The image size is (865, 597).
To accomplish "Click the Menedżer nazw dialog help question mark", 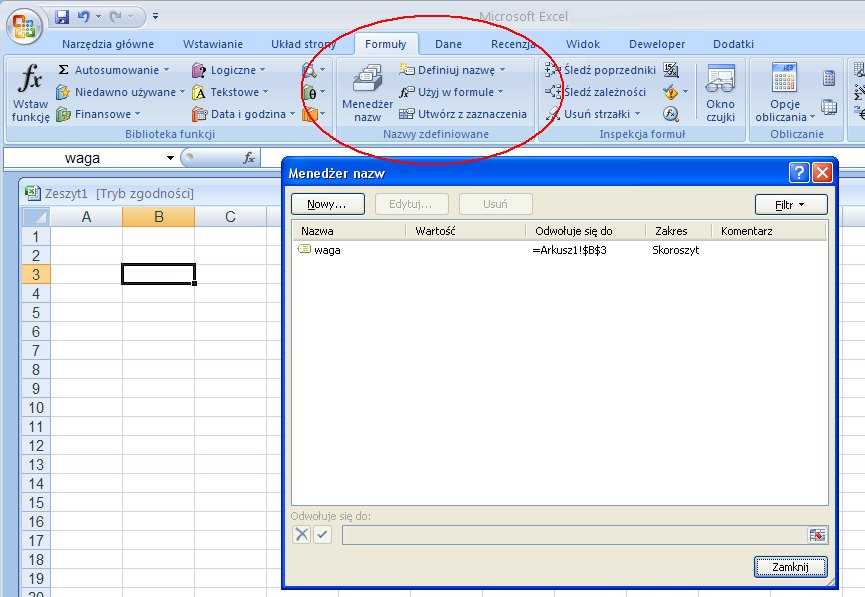I will (x=798, y=173).
